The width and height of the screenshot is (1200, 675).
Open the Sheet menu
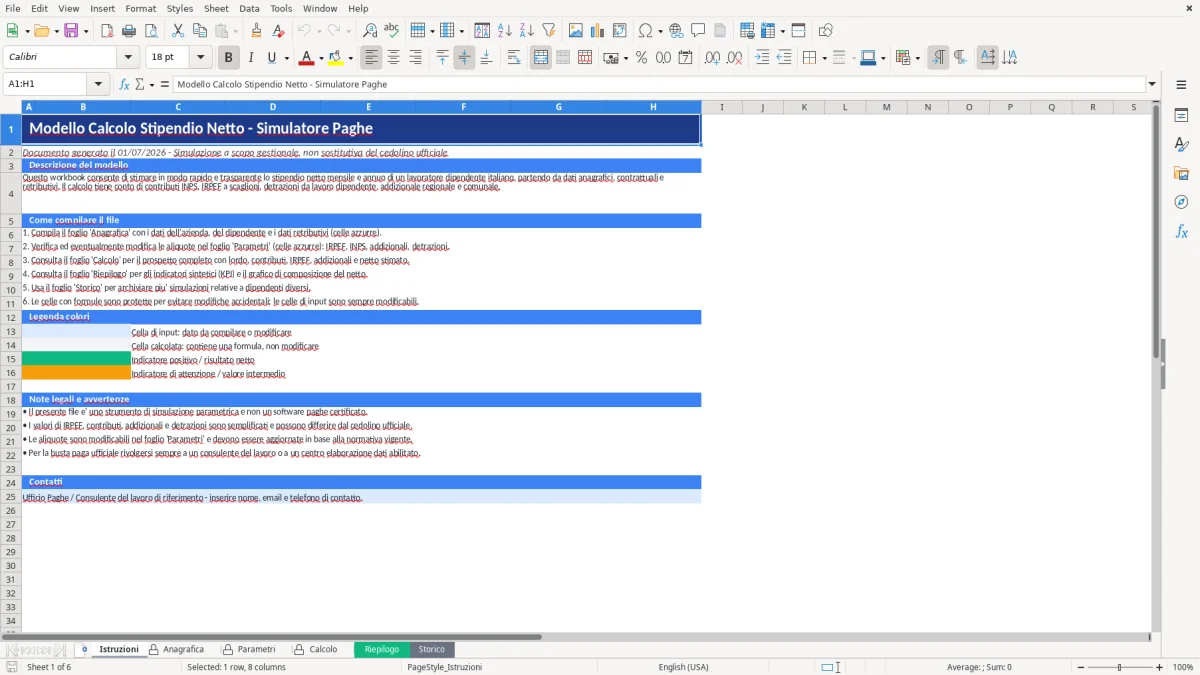click(216, 8)
